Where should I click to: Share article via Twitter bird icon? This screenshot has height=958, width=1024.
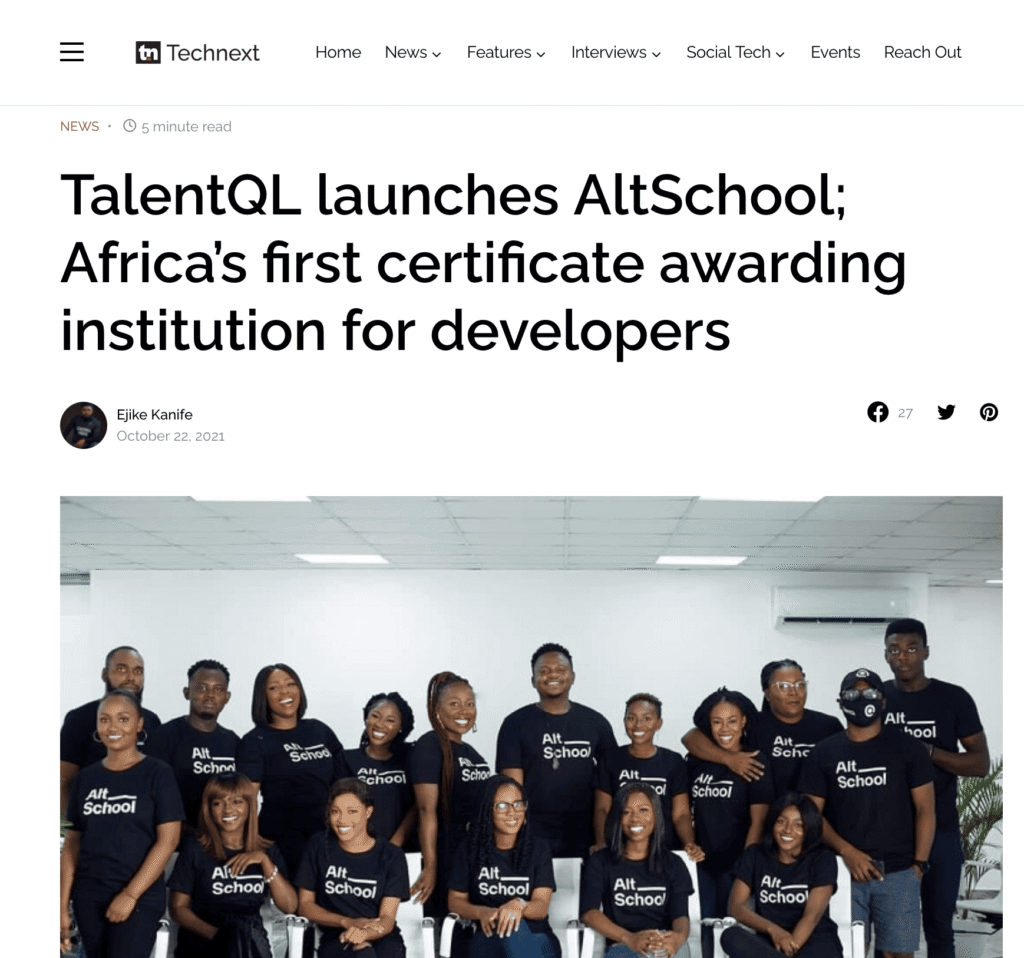pyautogui.click(x=946, y=412)
